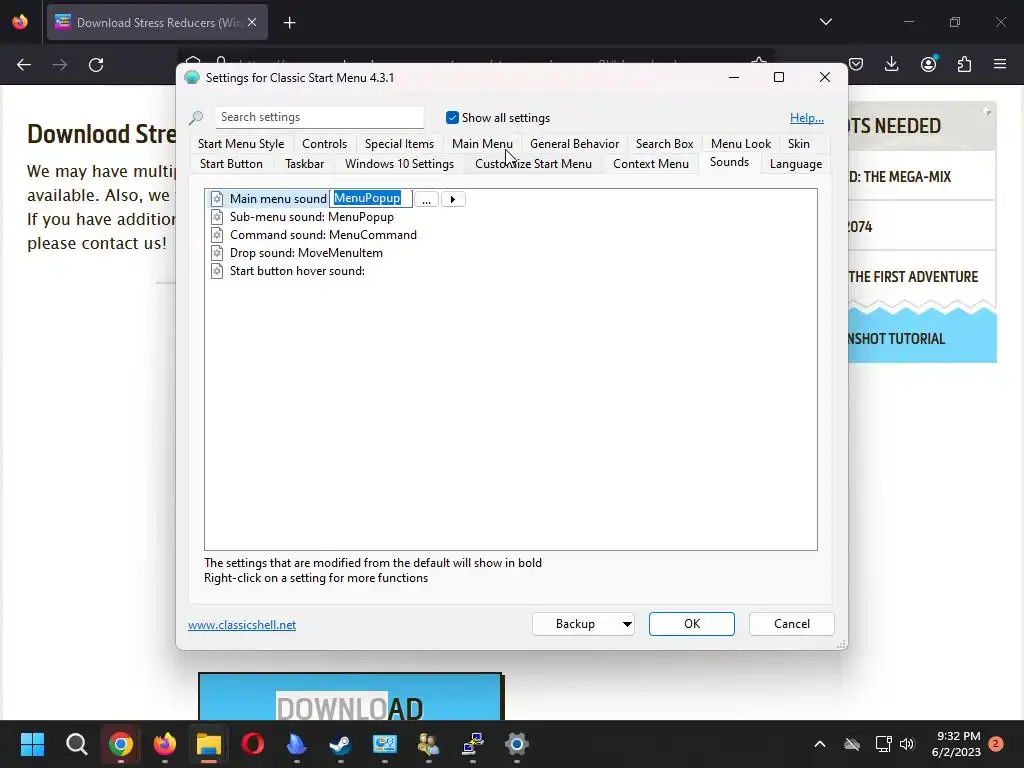Open the Windows Start button
1024x768 pixels.
tap(32, 744)
